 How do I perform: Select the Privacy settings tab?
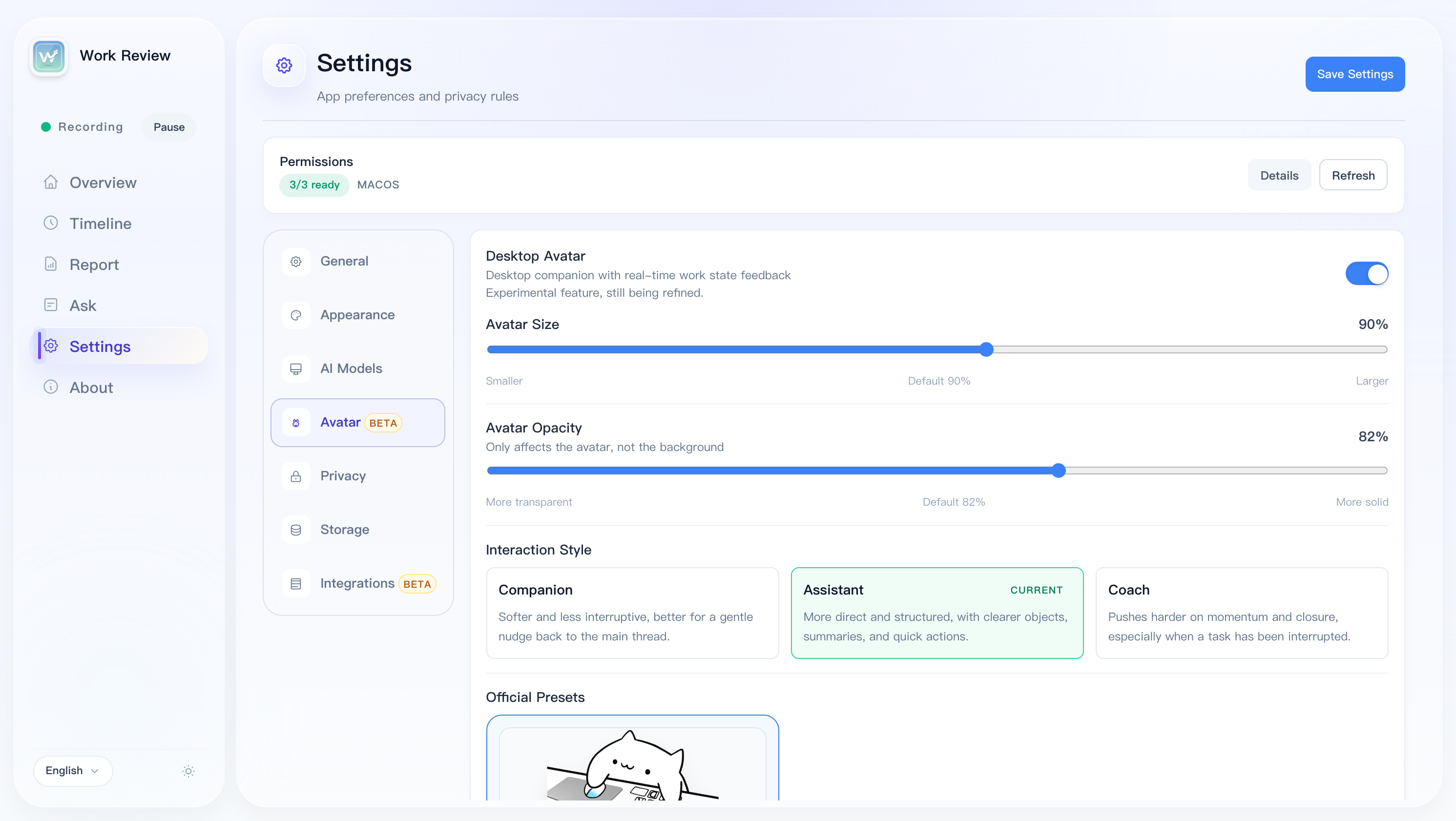tap(358, 476)
